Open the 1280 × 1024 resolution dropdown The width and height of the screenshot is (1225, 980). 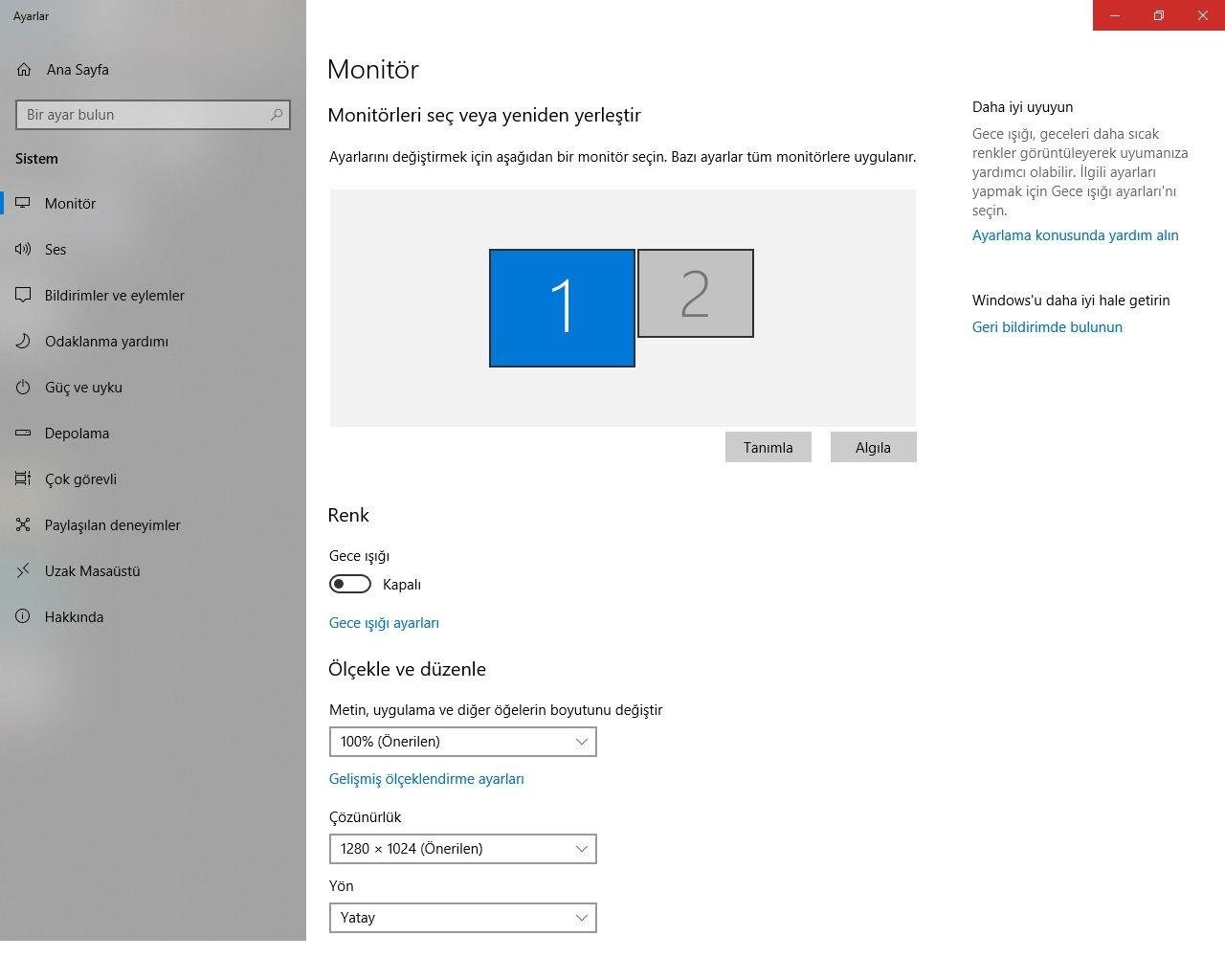(463, 849)
